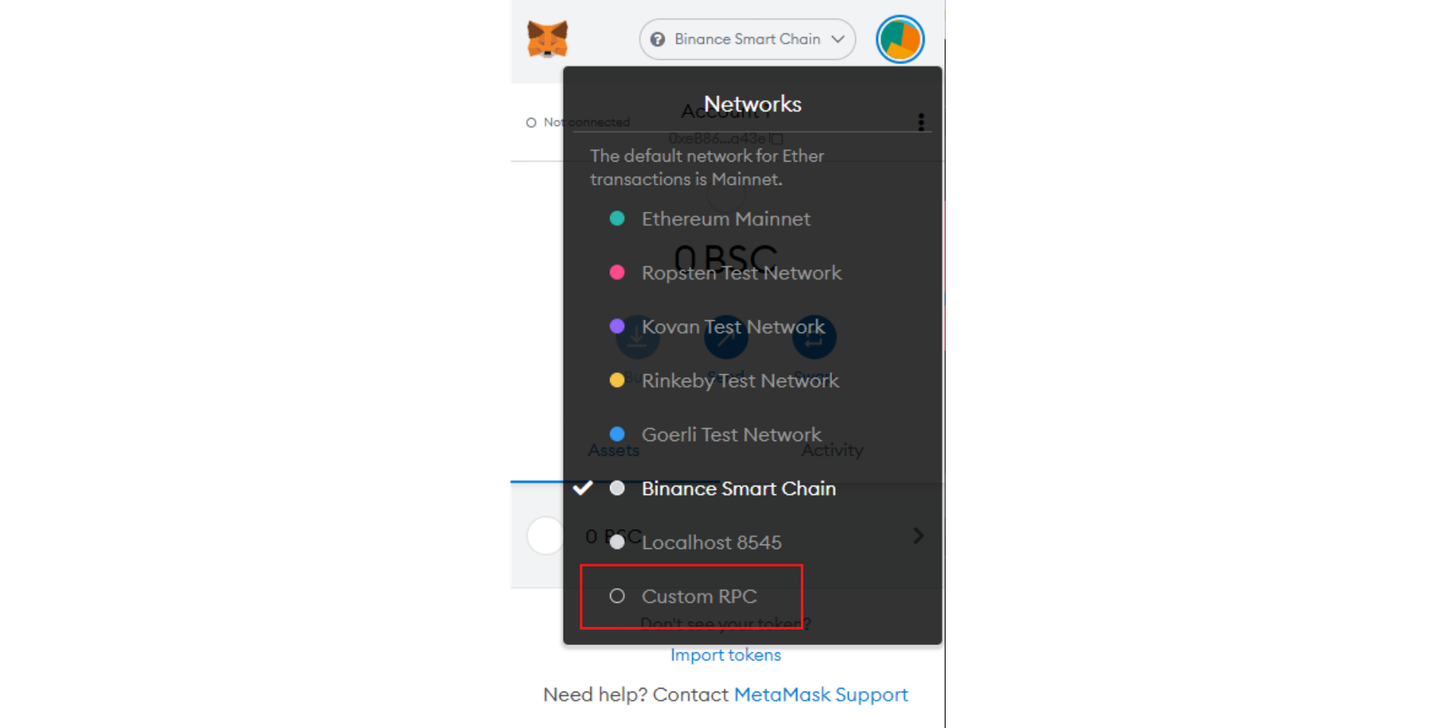Click the Ethereum Mainnet green dot
The width and height of the screenshot is (1456, 728).
pos(617,218)
